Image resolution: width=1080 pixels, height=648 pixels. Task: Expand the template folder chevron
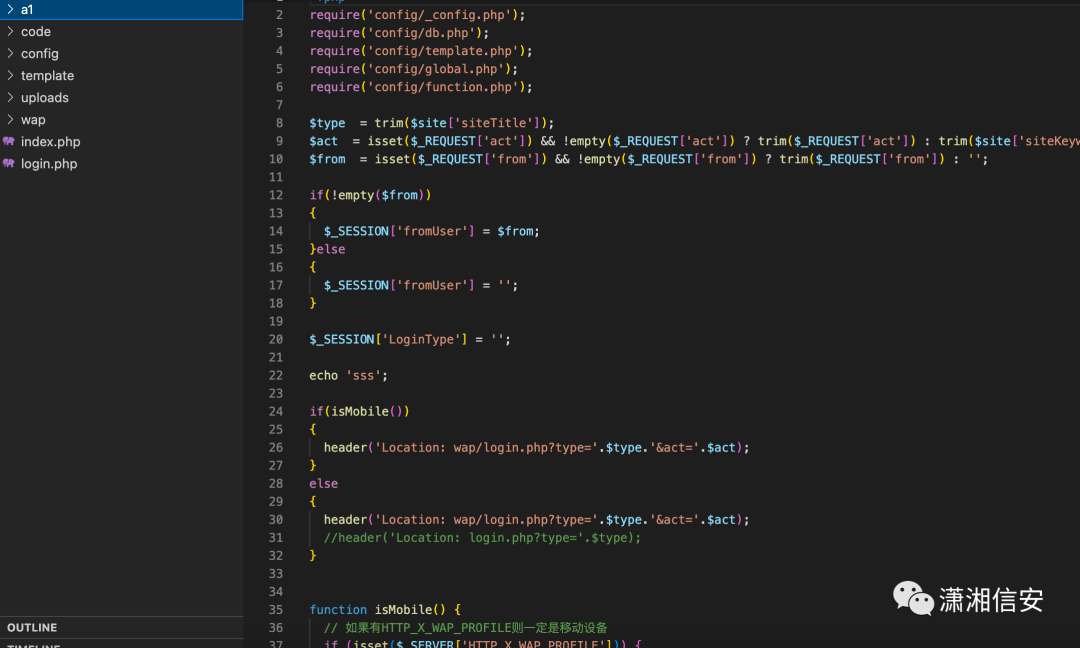(x=10, y=75)
